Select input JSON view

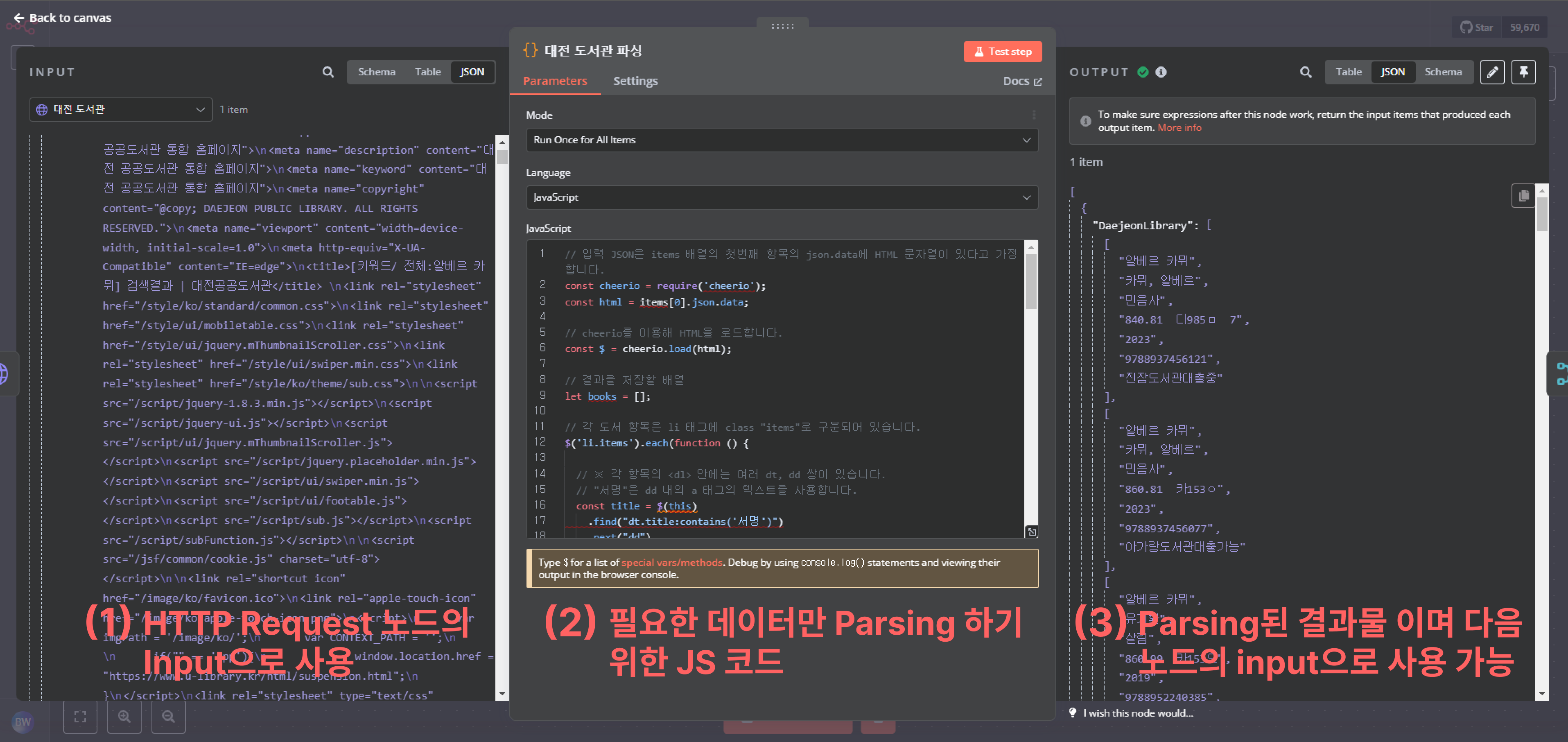click(472, 72)
